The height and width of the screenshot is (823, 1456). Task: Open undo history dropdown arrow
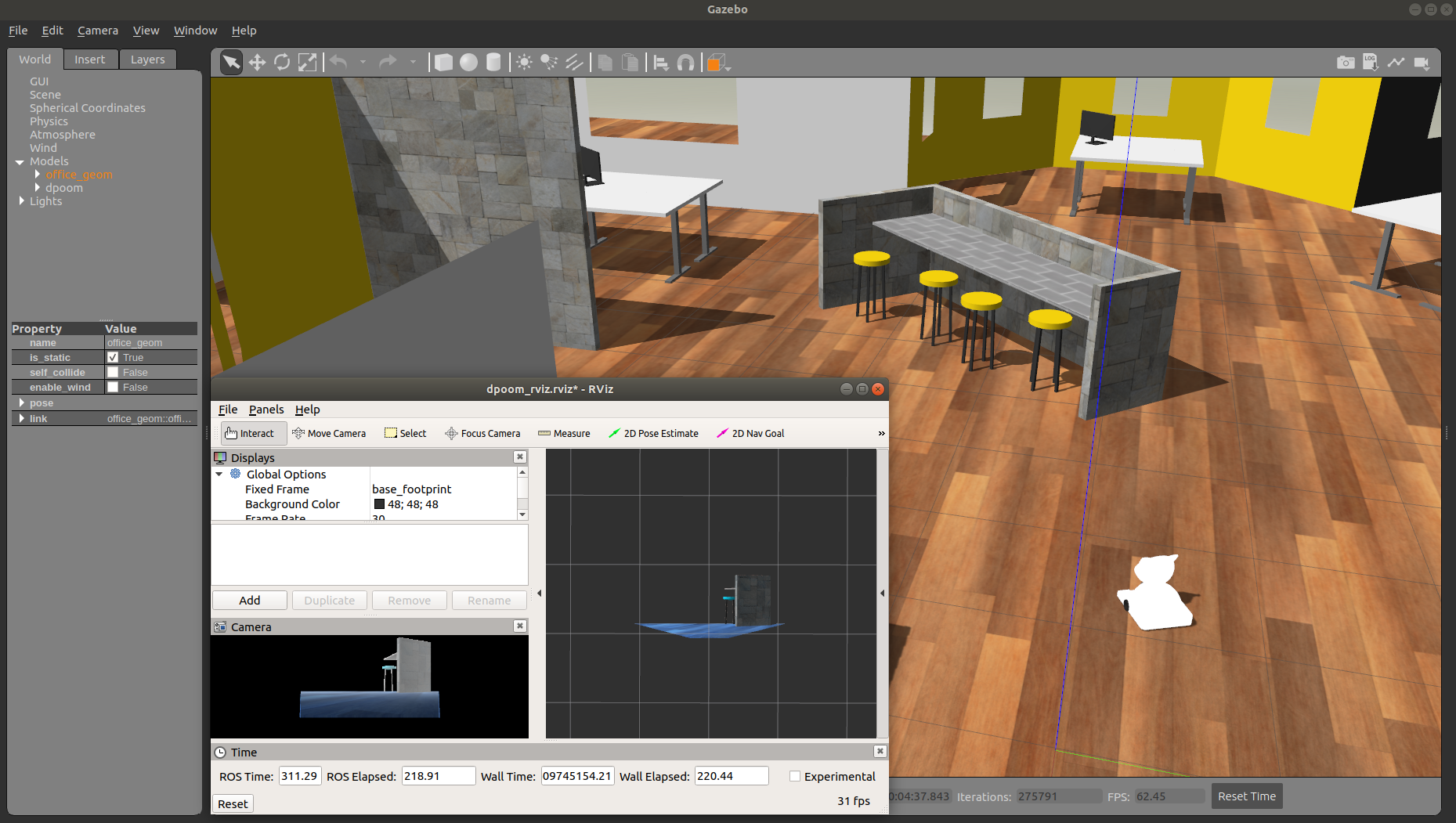[363, 62]
